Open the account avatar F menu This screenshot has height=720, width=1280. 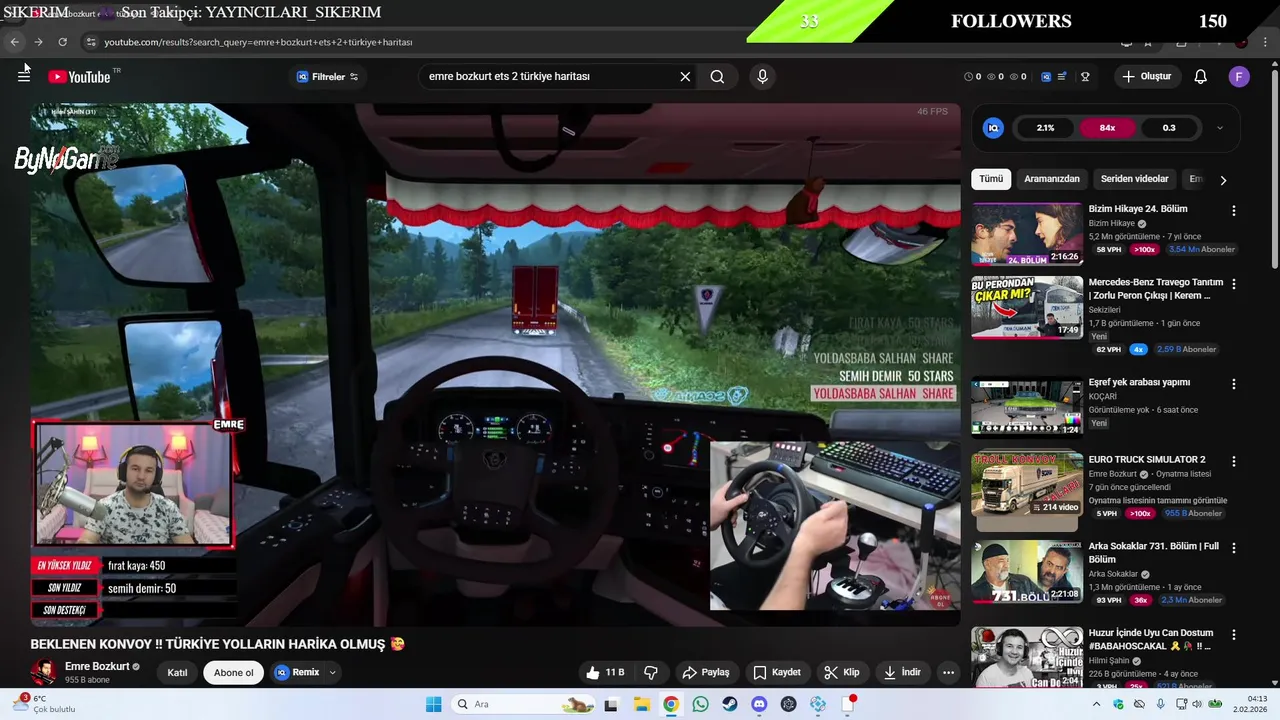coord(1239,77)
